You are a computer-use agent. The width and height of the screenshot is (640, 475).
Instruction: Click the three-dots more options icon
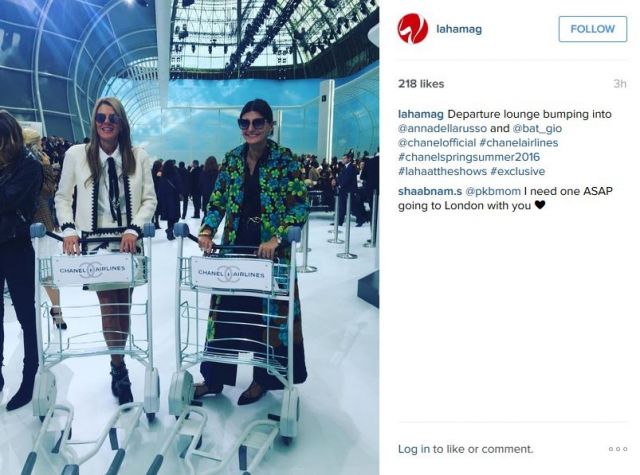click(x=618, y=449)
